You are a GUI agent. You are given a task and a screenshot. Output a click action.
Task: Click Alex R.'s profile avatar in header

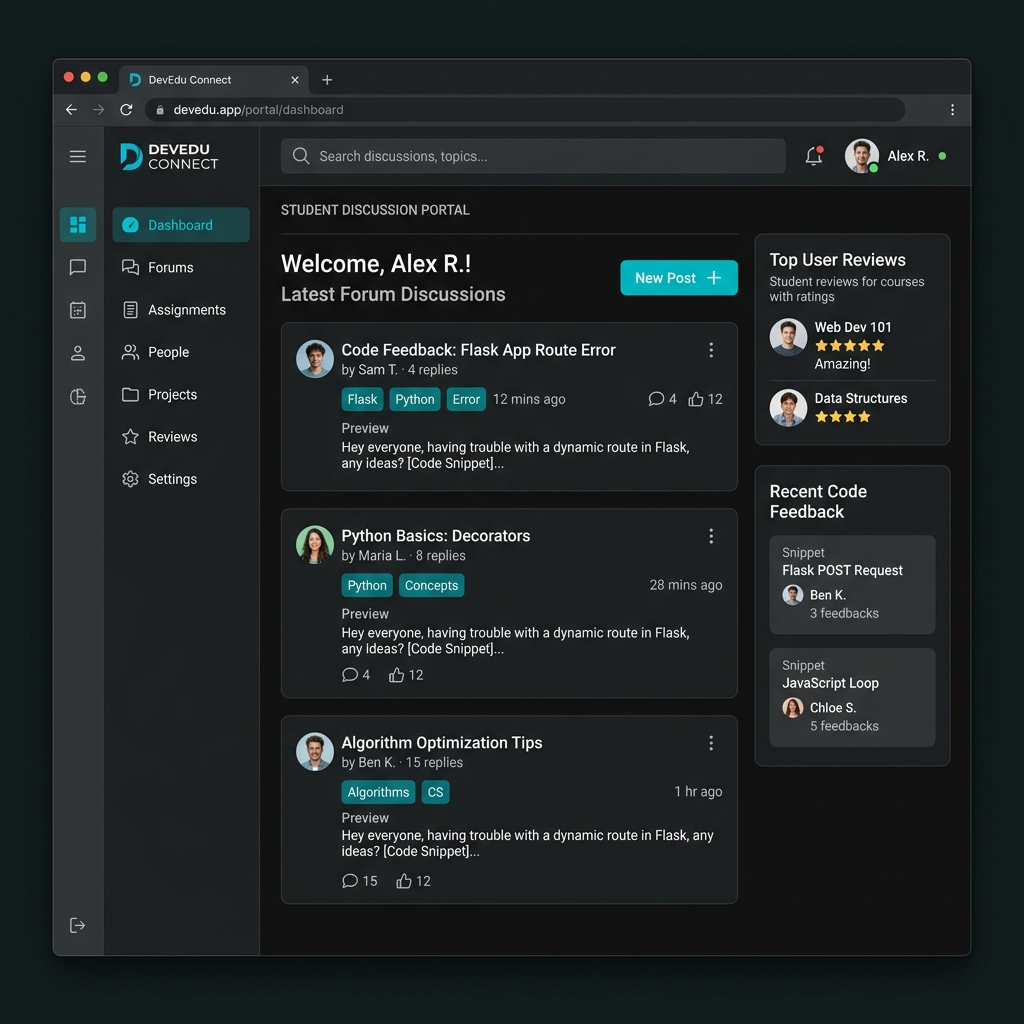[861, 156]
